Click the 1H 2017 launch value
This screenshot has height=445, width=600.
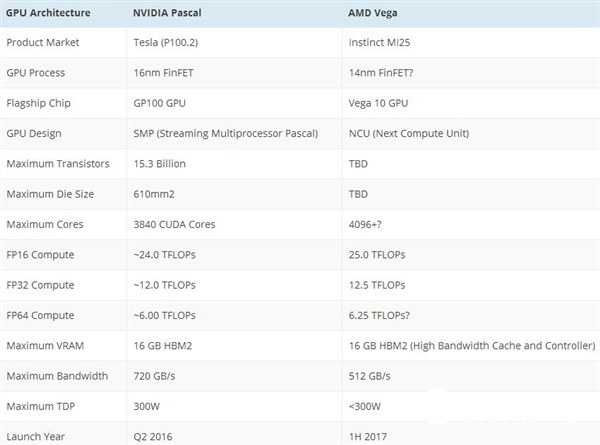tap(368, 437)
